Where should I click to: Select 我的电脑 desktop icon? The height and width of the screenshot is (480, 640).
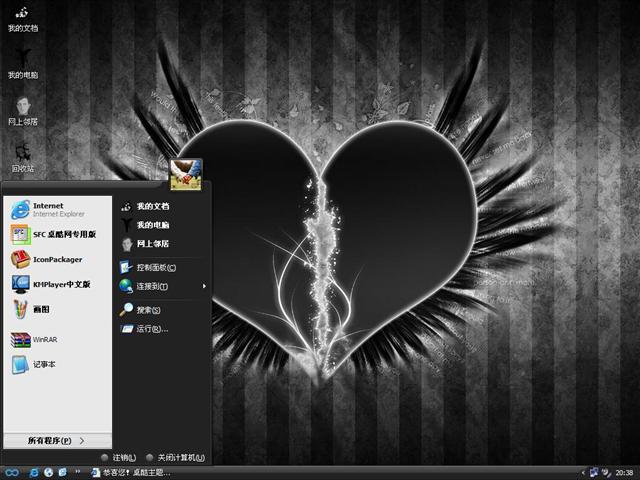[x=23, y=64]
